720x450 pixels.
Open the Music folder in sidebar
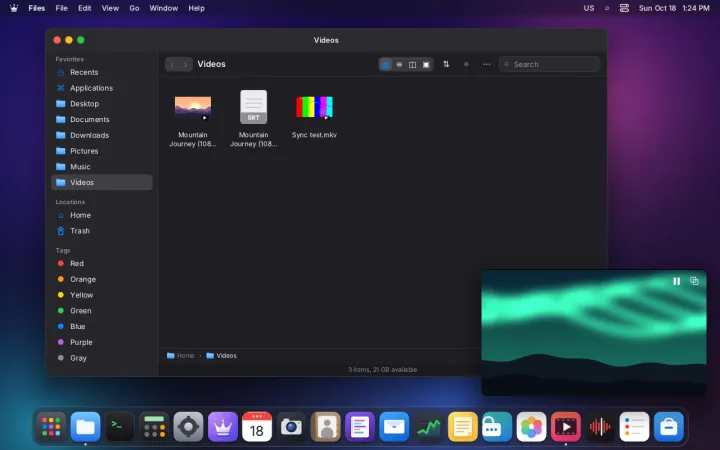point(101,166)
